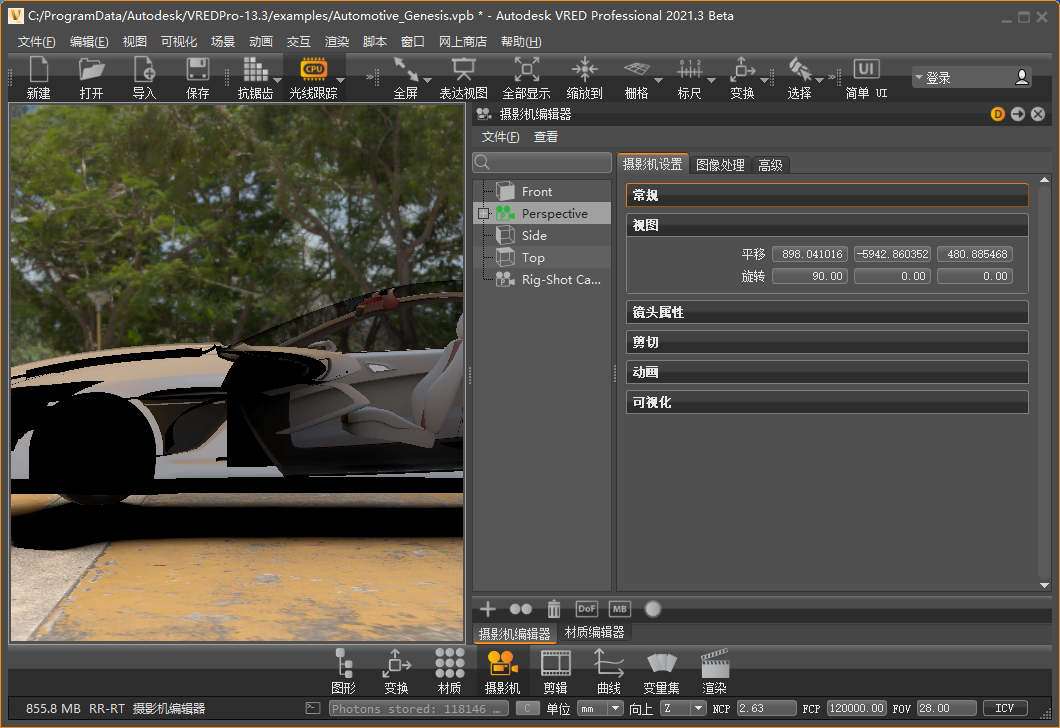Click the FOV value input field
The height and width of the screenshot is (728, 1060).
point(945,708)
